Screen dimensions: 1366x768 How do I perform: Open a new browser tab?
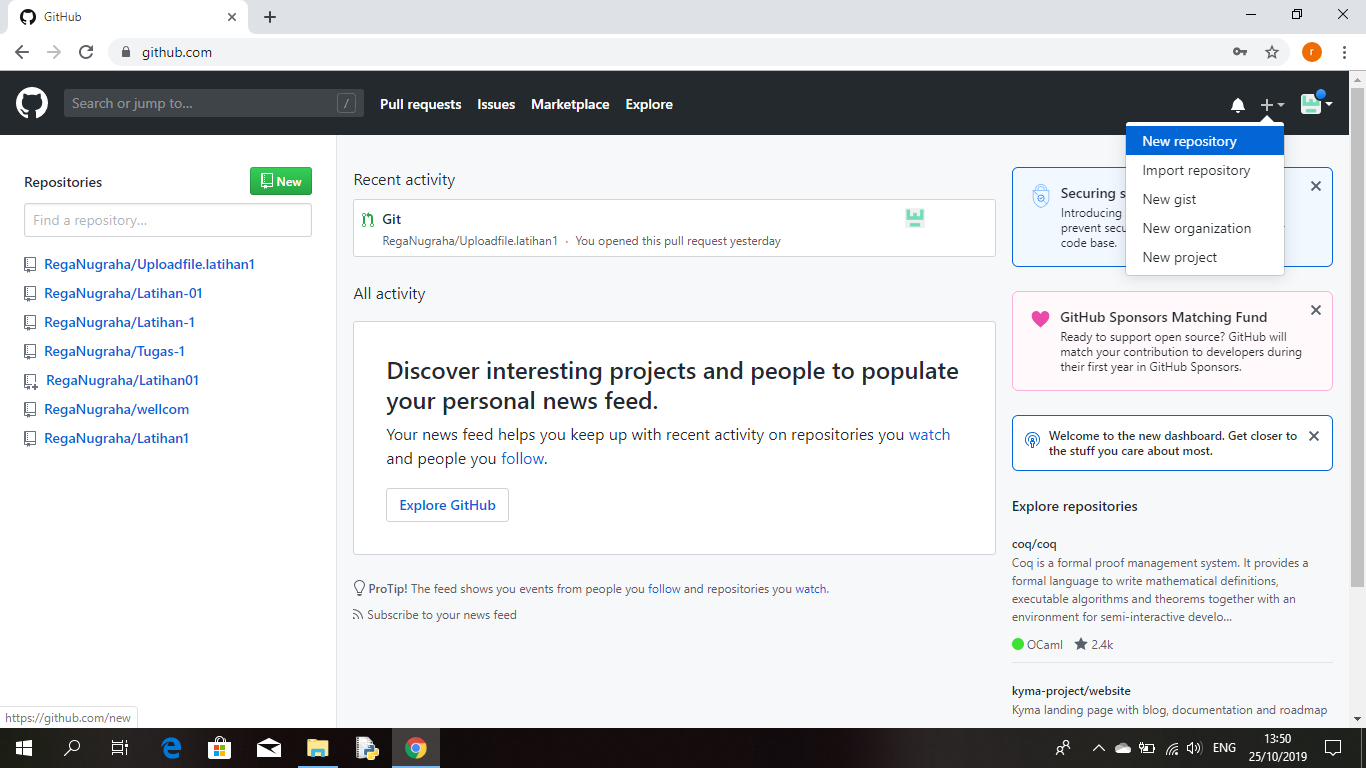270,17
